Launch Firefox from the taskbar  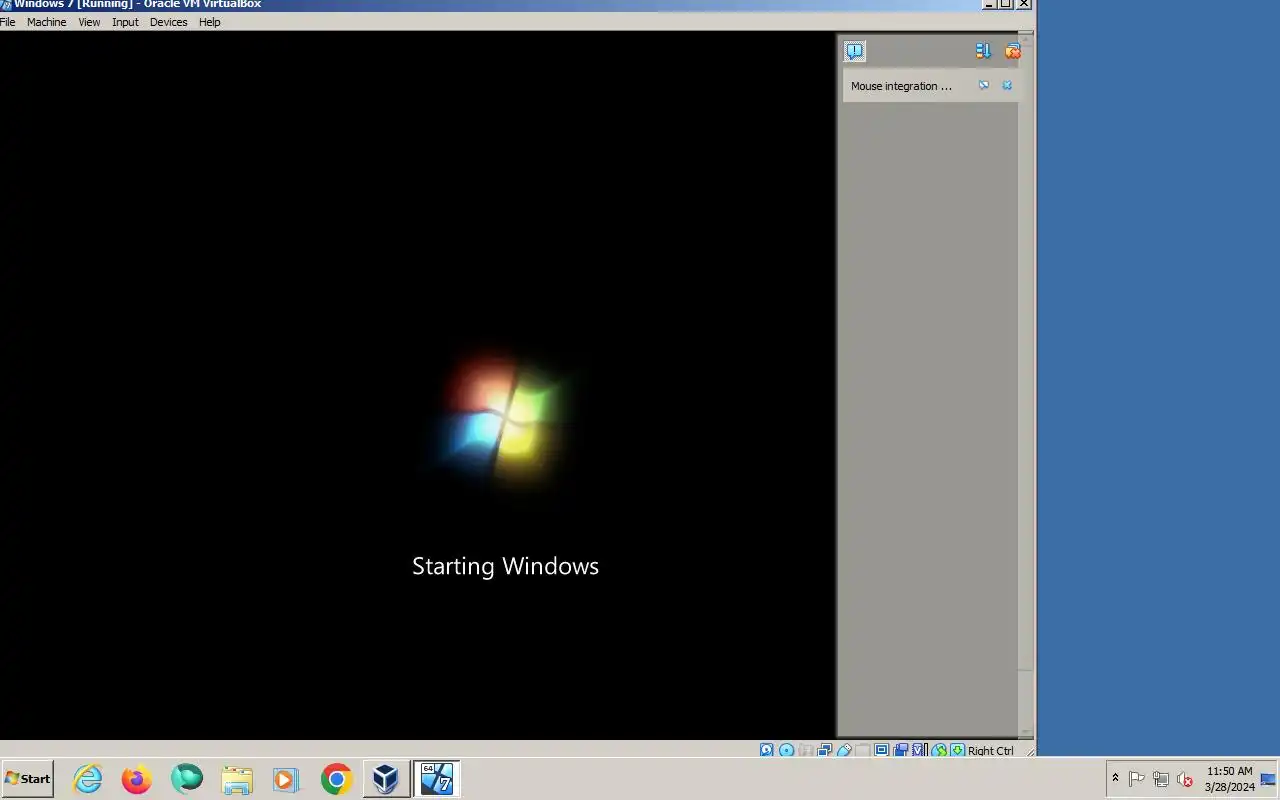tap(137, 779)
